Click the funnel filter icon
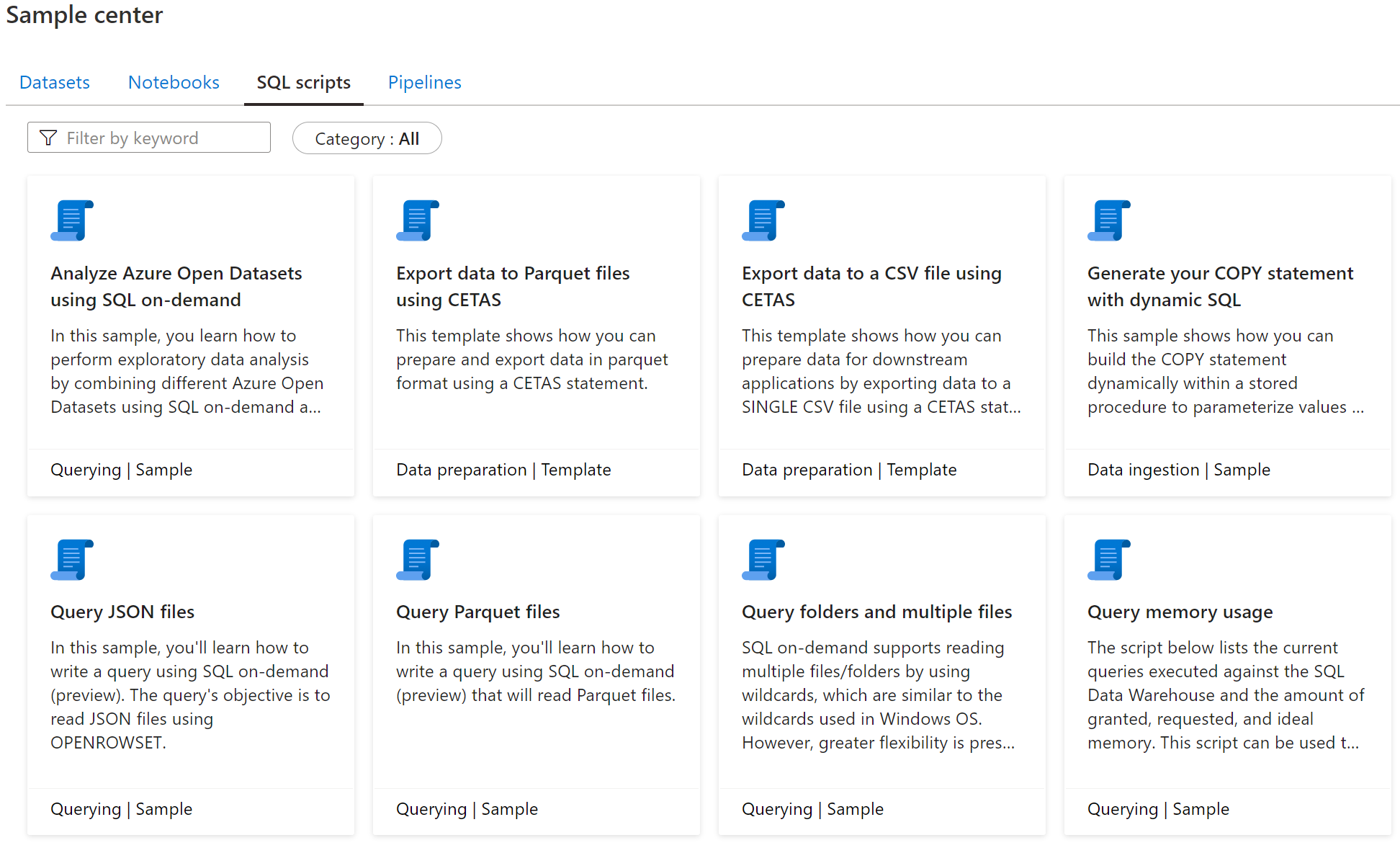Screen dimensions: 1400x853 tap(48, 138)
